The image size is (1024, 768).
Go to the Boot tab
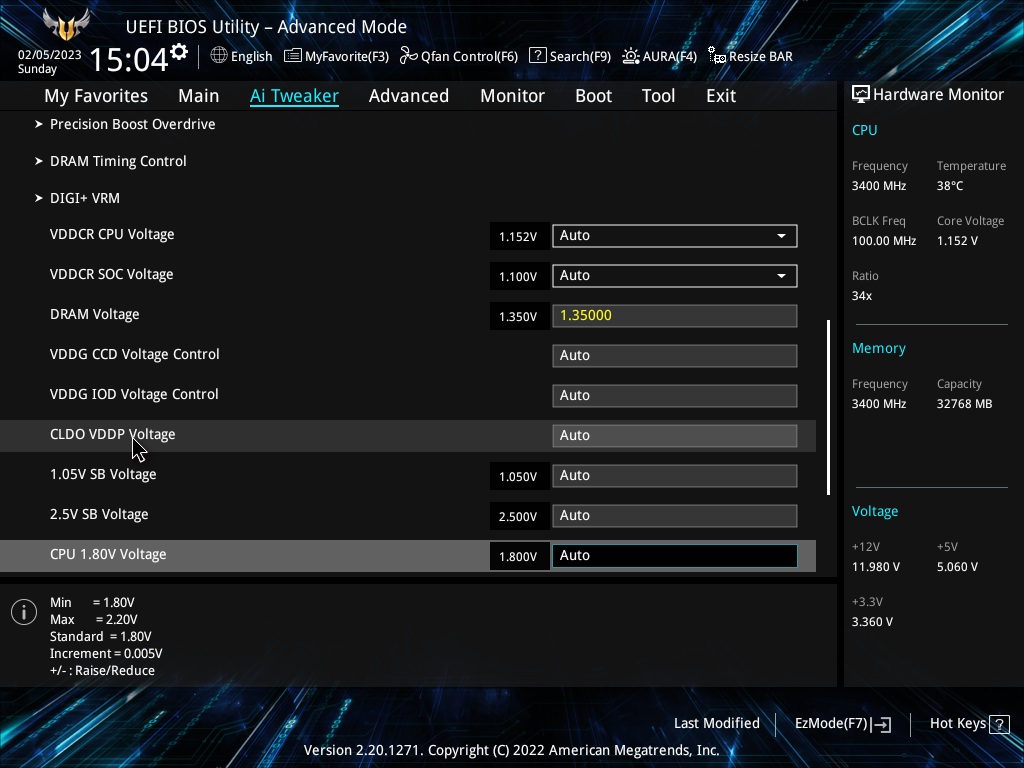[594, 96]
